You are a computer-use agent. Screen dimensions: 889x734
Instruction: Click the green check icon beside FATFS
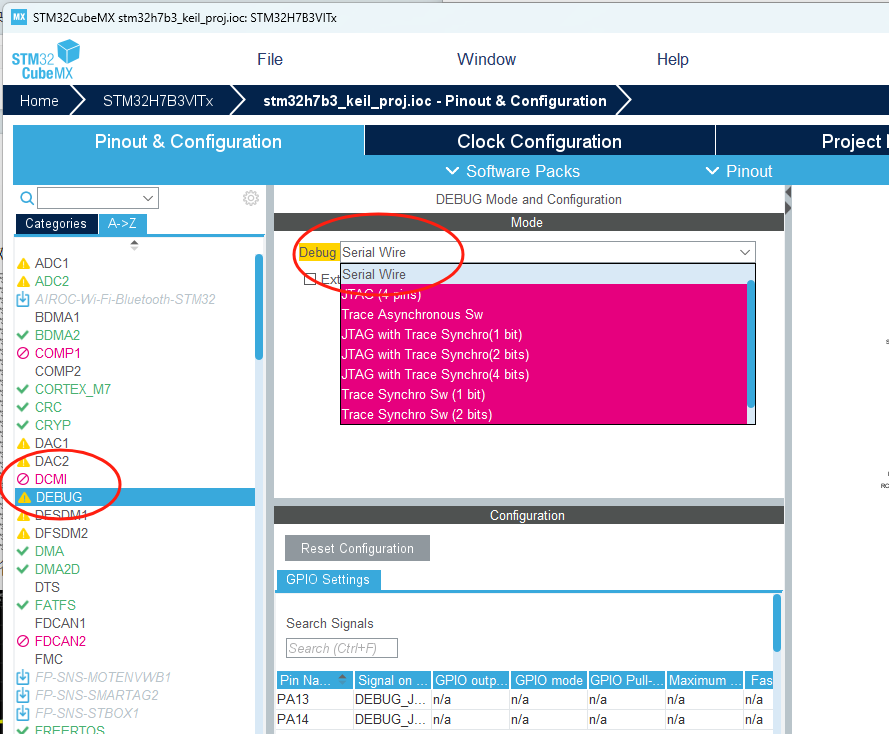coord(23,605)
